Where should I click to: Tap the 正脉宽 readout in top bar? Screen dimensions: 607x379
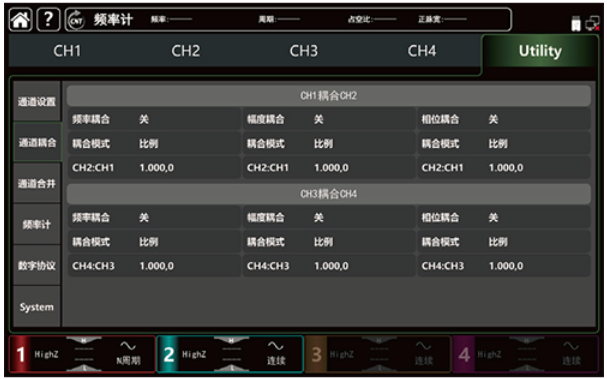click(442, 19)
